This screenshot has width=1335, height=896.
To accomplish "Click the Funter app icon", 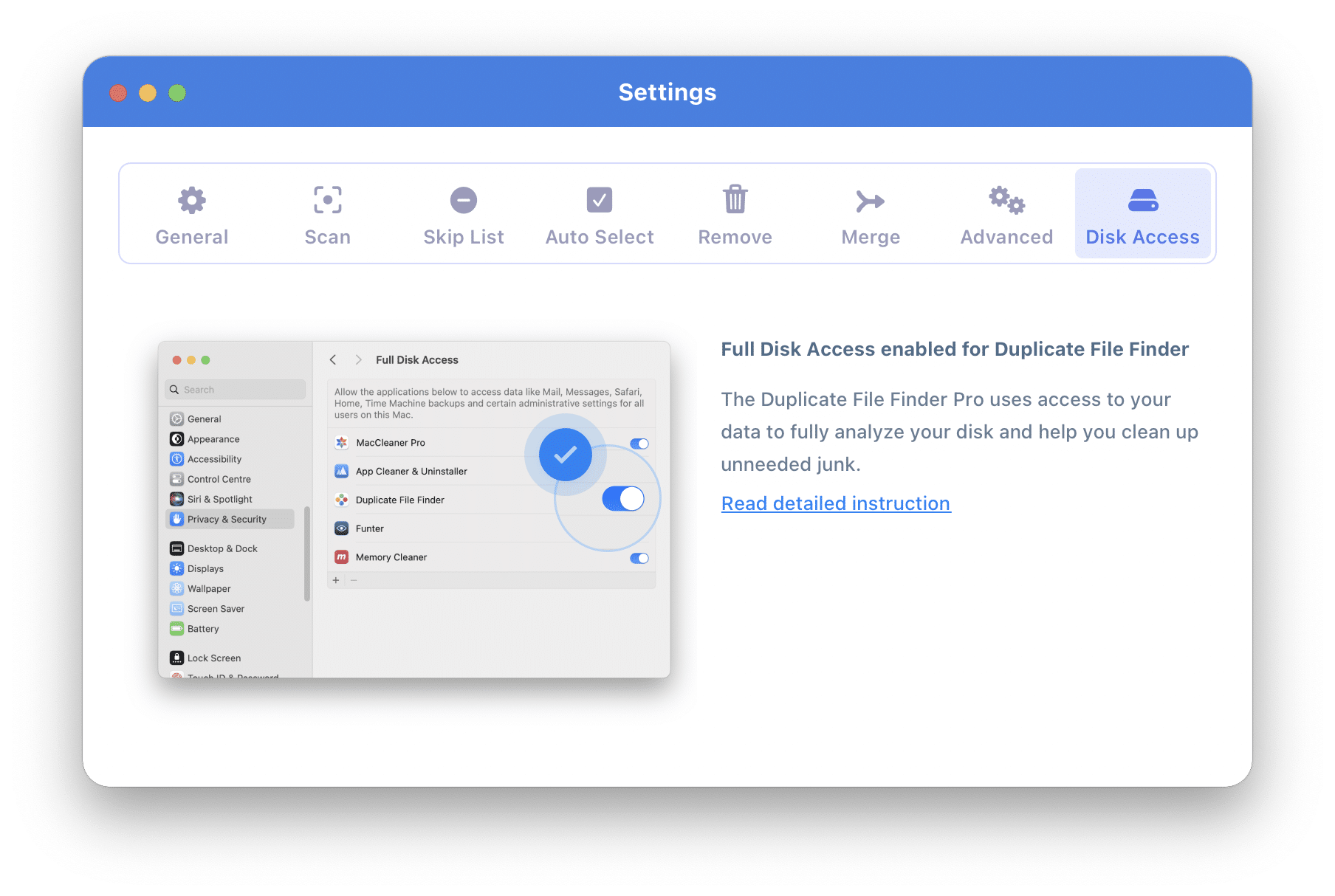I will click(342, 528).
